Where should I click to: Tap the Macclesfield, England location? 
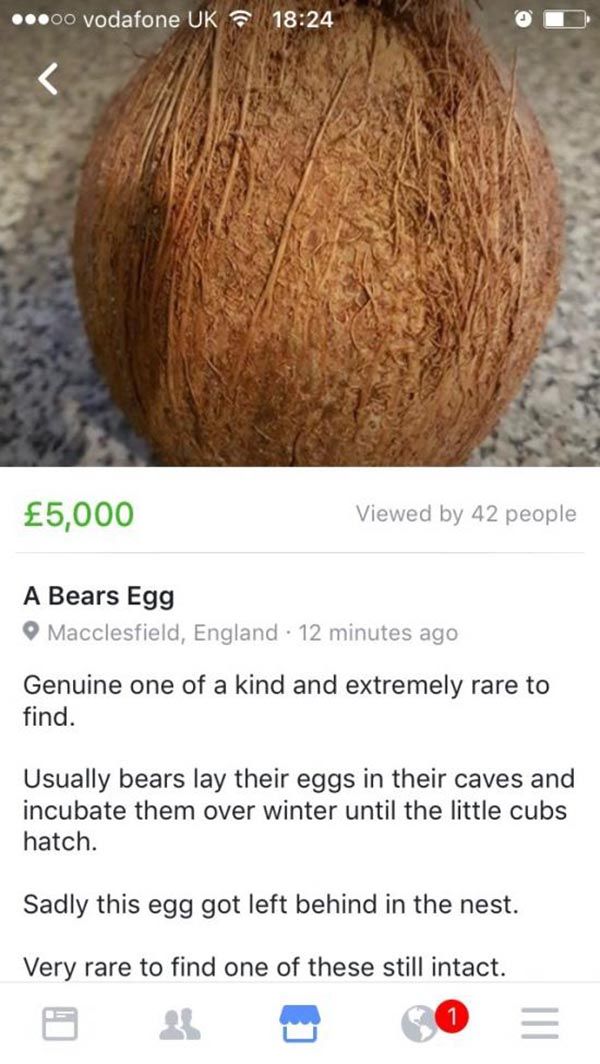click(x=163, y=633)
